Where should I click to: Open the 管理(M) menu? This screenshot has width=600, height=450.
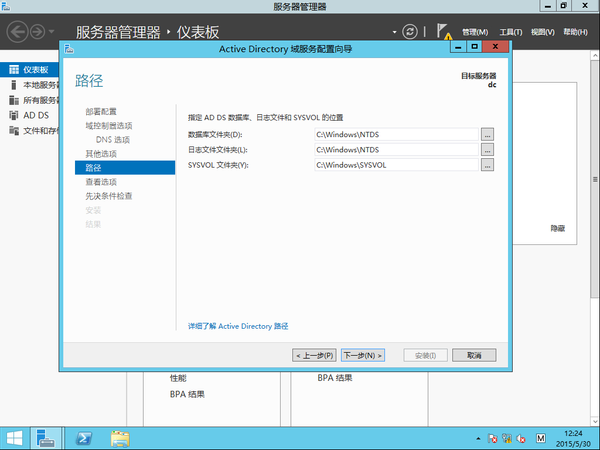point(475,32)
